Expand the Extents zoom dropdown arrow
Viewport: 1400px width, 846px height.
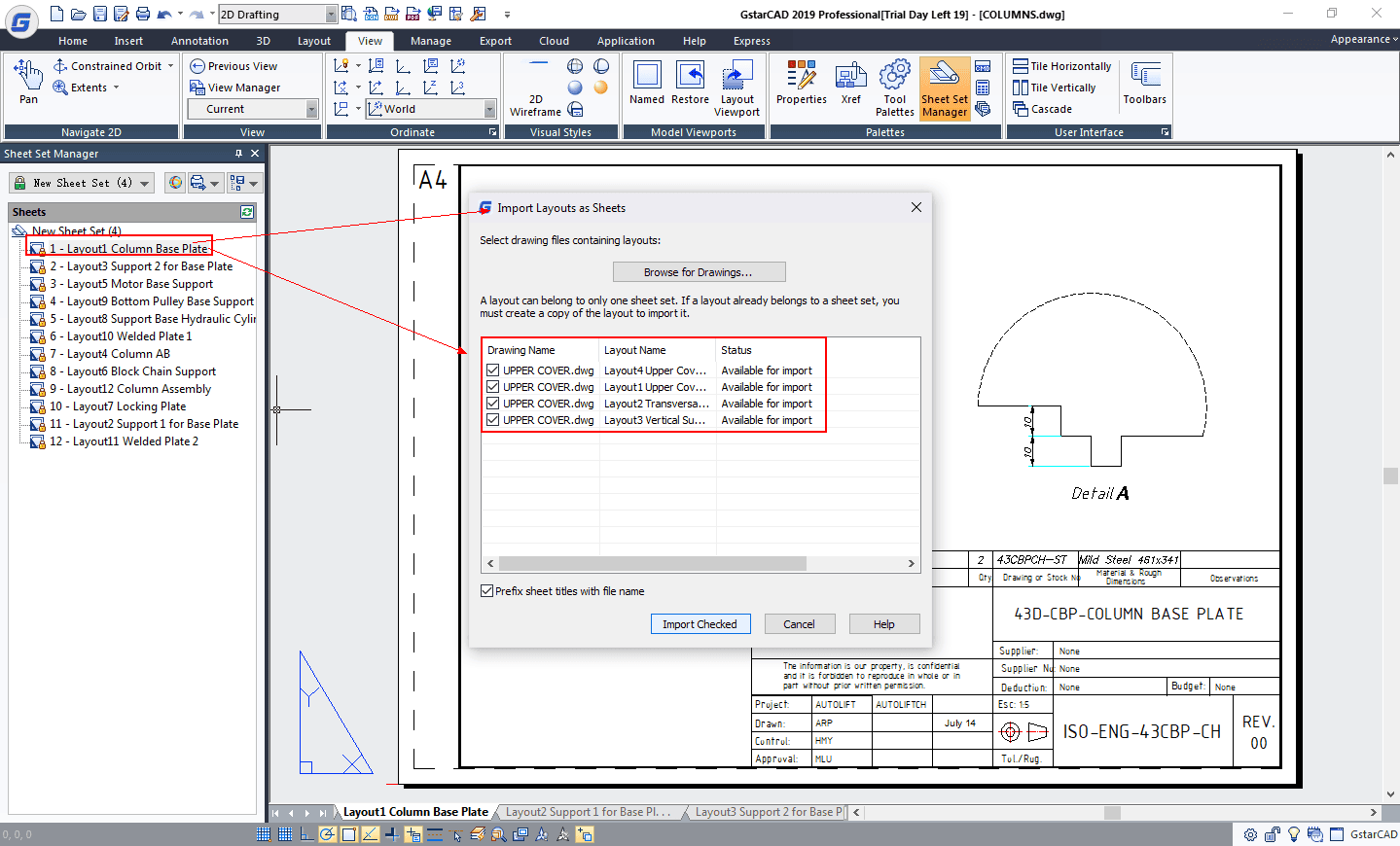(116, 88)
